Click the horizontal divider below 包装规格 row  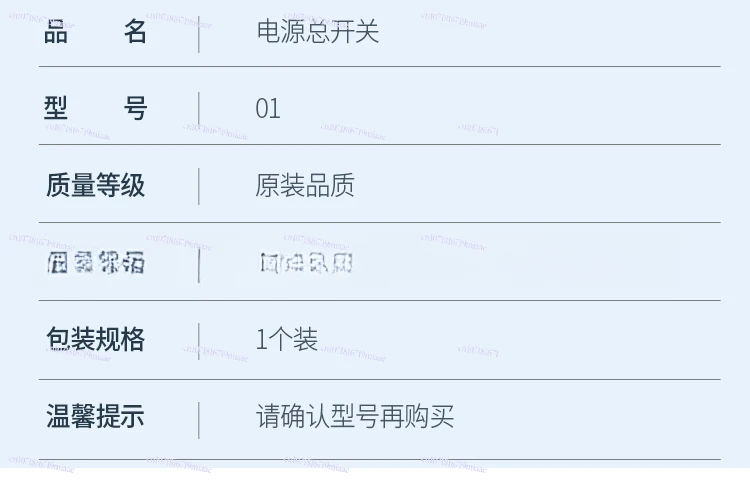(x=380, y=379)
